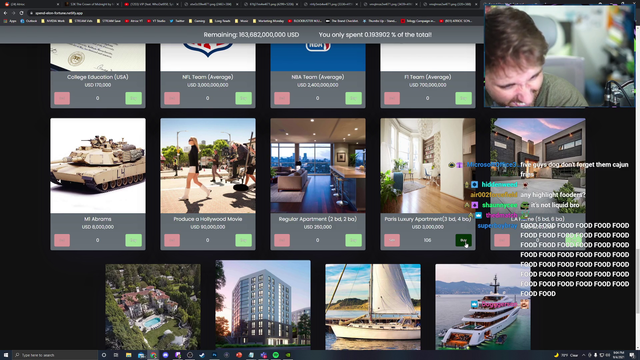Screen dimensions: 640x360
Task: Sell Produce a Hollywood Movie
Action: tap(172, 240)
